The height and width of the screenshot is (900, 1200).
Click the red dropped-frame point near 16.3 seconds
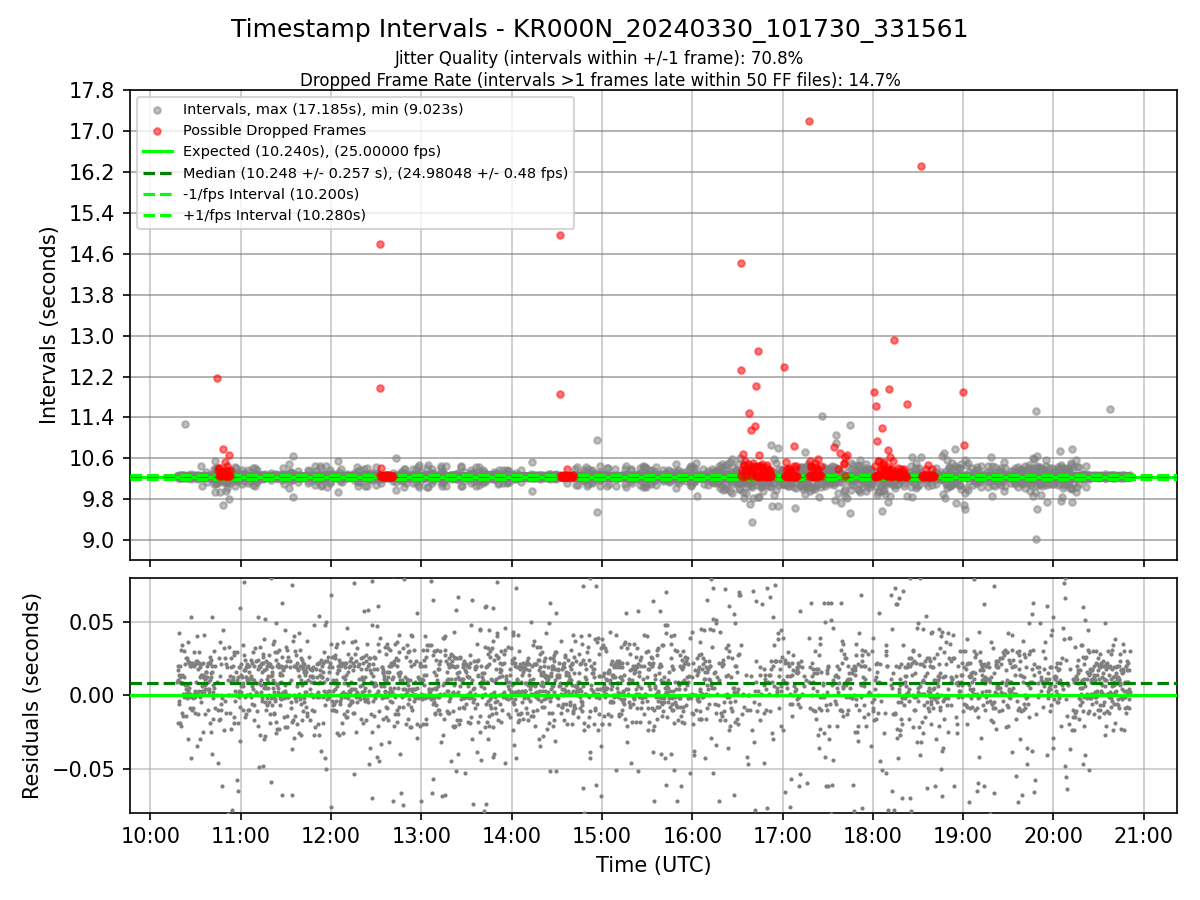tap(921, 166)
